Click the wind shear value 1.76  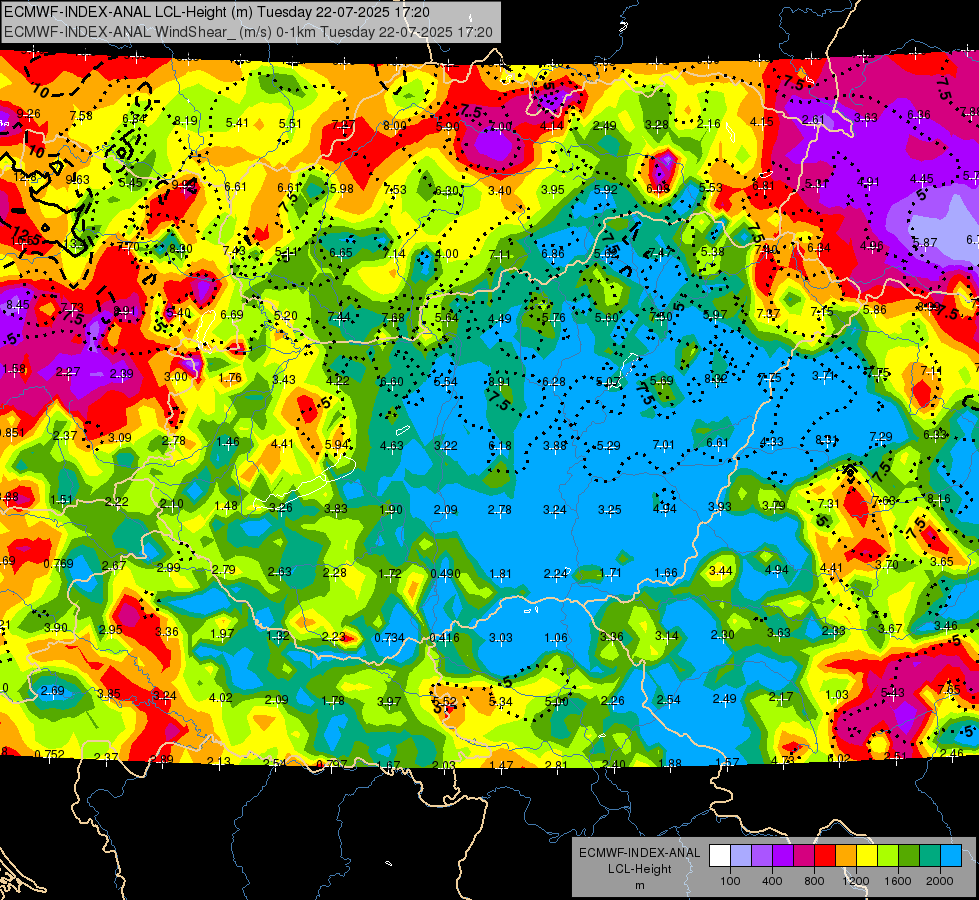[x=230, y=378]
